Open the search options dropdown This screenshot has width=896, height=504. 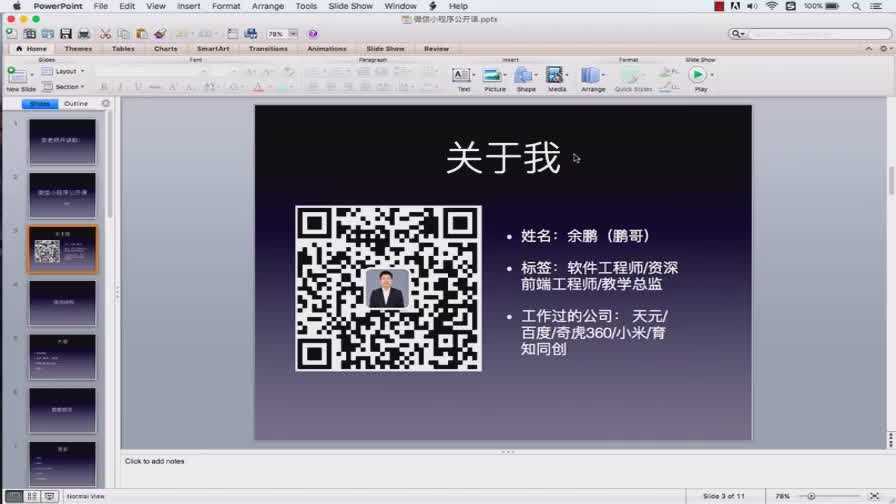click(738, 34)
